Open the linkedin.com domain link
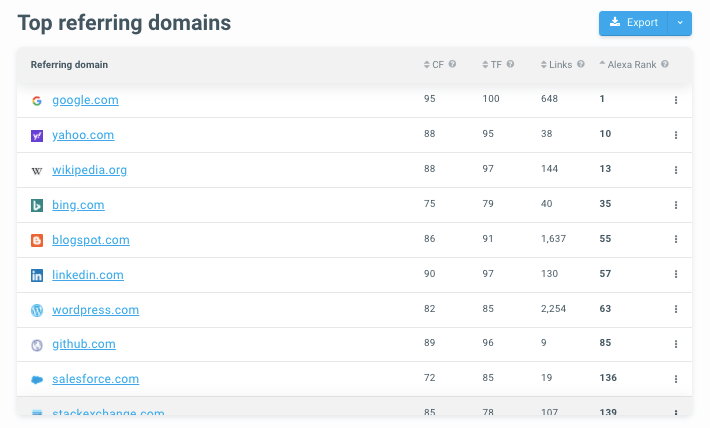The image size is (710, 428). tap(88, 275)
